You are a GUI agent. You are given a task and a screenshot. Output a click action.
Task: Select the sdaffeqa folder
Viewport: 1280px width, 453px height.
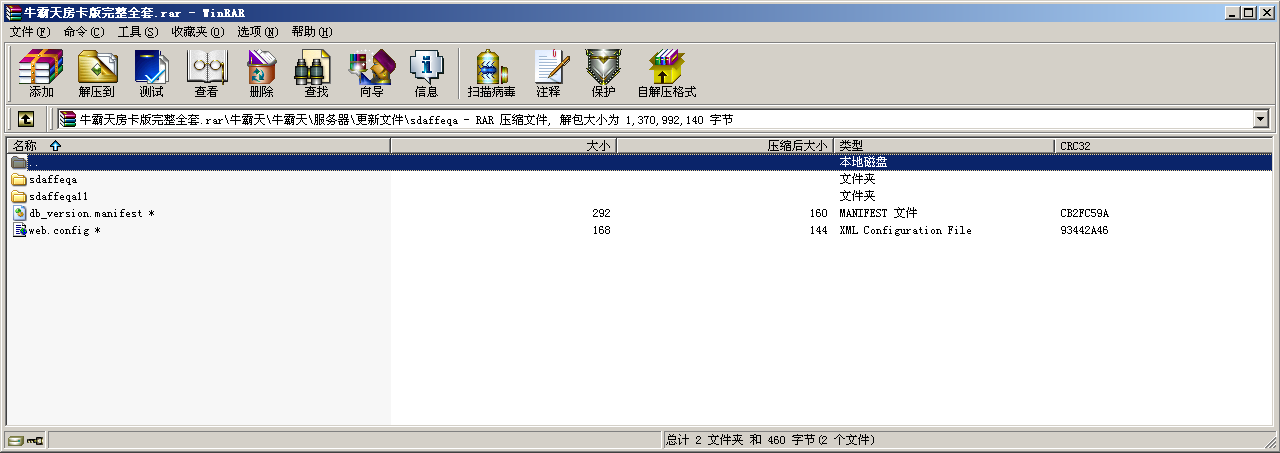click(x=53, y=180)
